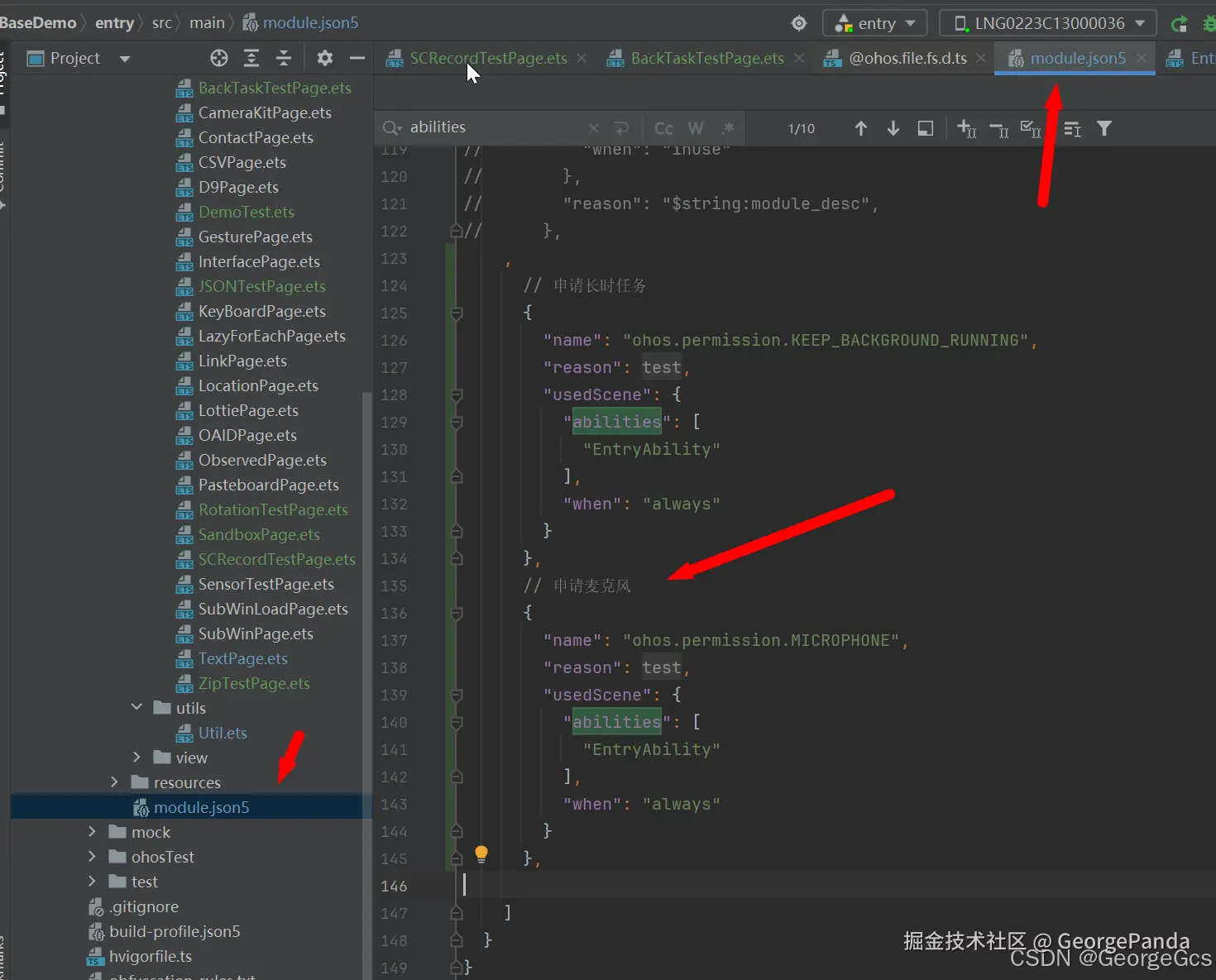The height and width of the screenshot is (980, 1216).
Task: Click the filter search results funnel icon
Action: pos(1104,128)
